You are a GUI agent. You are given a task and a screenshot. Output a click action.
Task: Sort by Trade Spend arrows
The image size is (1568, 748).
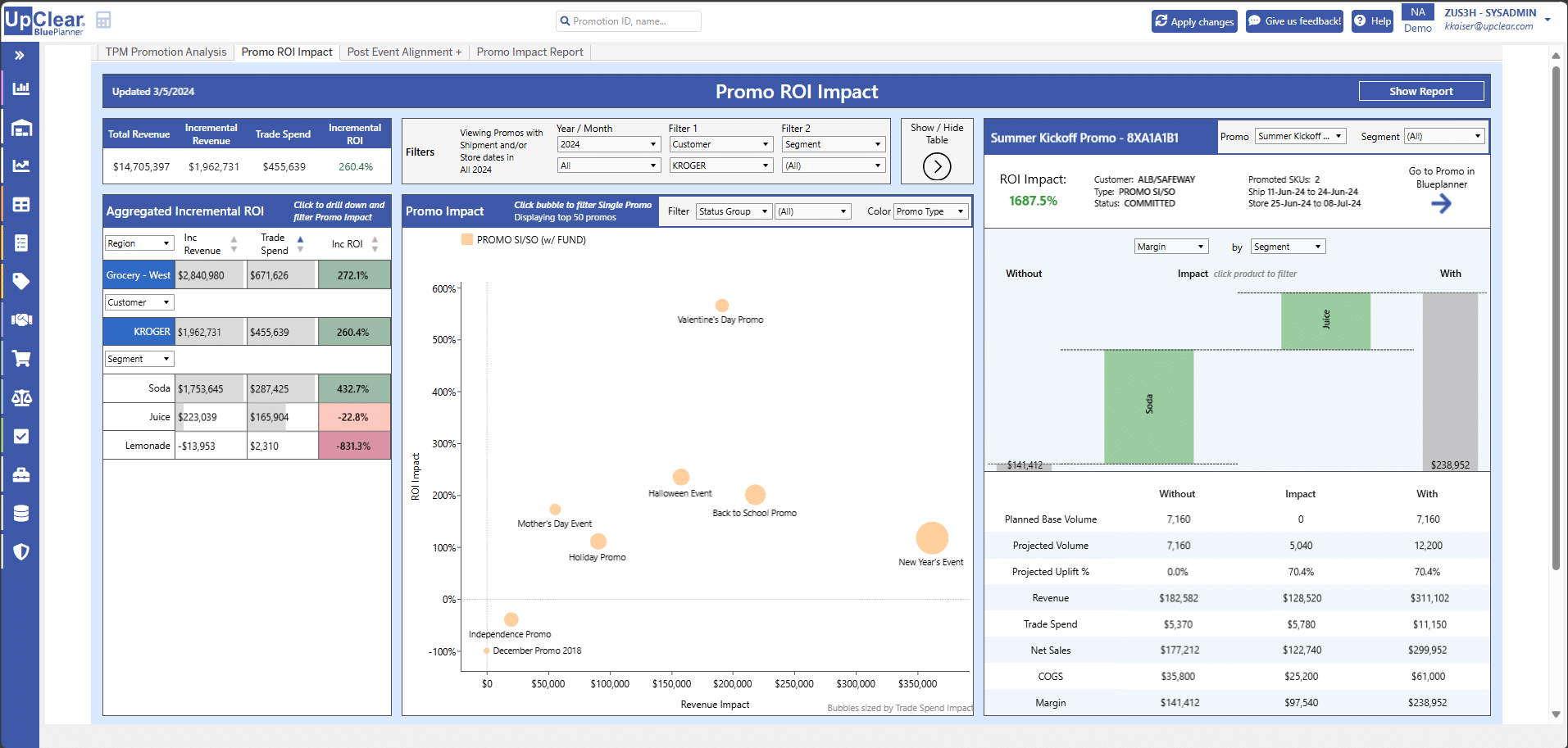[x=300, y=244]
